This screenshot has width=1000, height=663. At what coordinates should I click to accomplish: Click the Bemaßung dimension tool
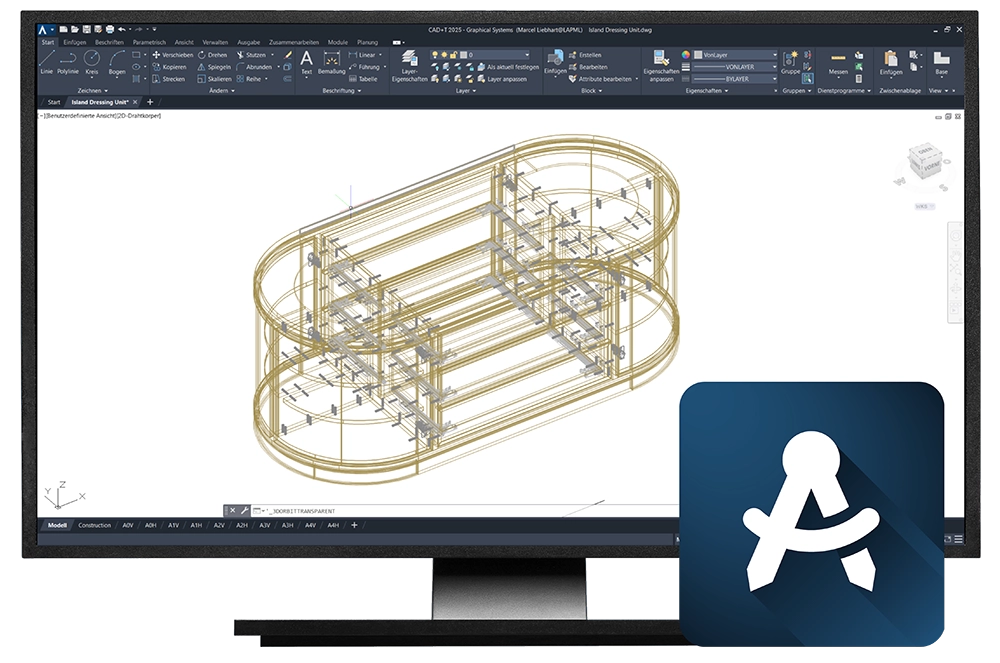tap(332, 62)
